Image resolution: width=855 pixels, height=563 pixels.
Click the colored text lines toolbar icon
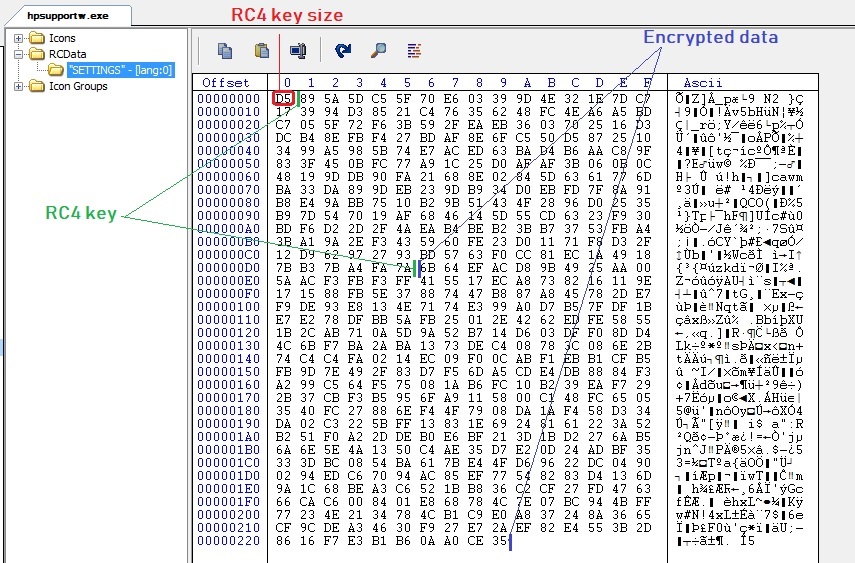[414, 51]
